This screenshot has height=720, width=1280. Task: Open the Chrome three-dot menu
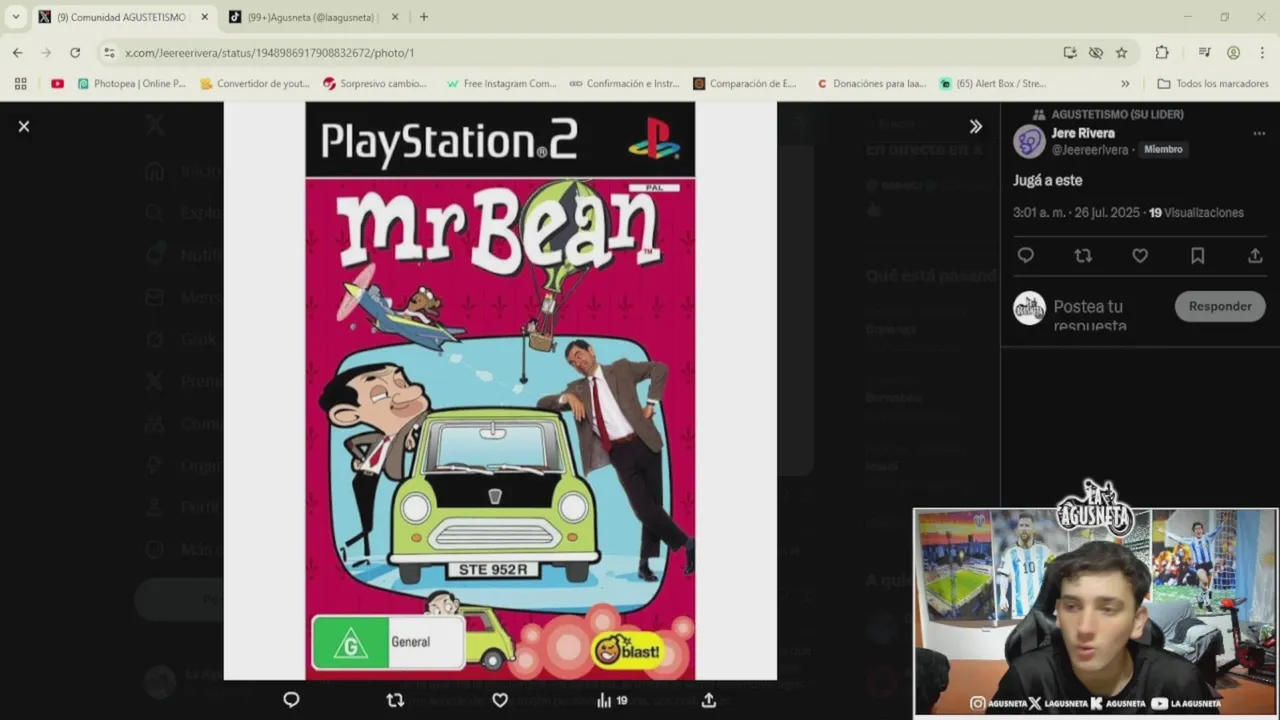click(1262, 53)
